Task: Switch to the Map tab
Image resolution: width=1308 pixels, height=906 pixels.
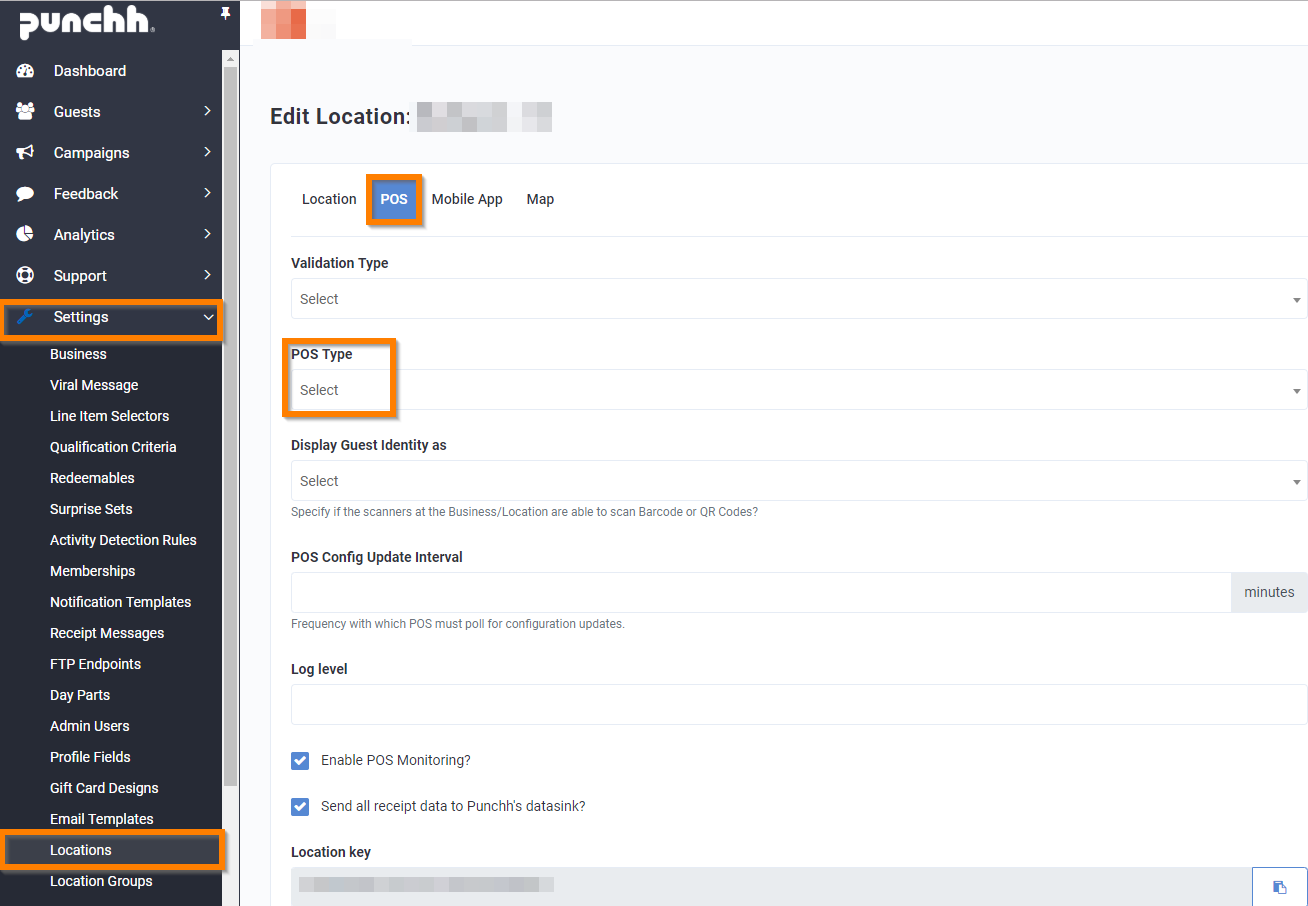Action: click(x=540, y=199)
